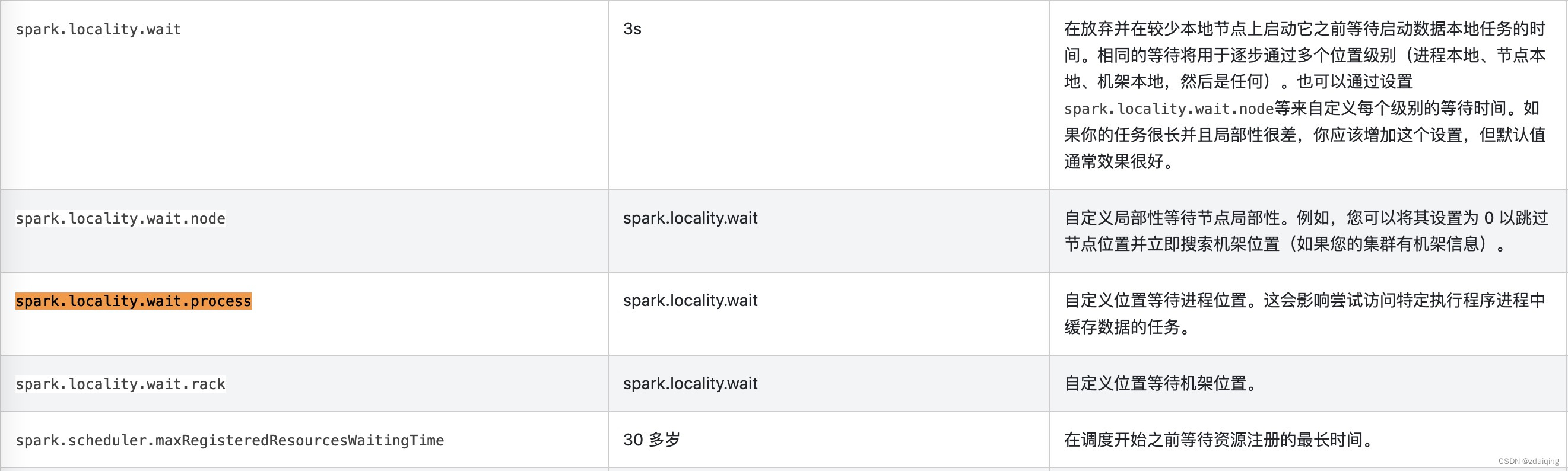Image resolution: width=1568 pixels, height=471 pixels.
Task: Click the orange-highlighted spark.locality.wait.process text
Action: click(133, 301)
